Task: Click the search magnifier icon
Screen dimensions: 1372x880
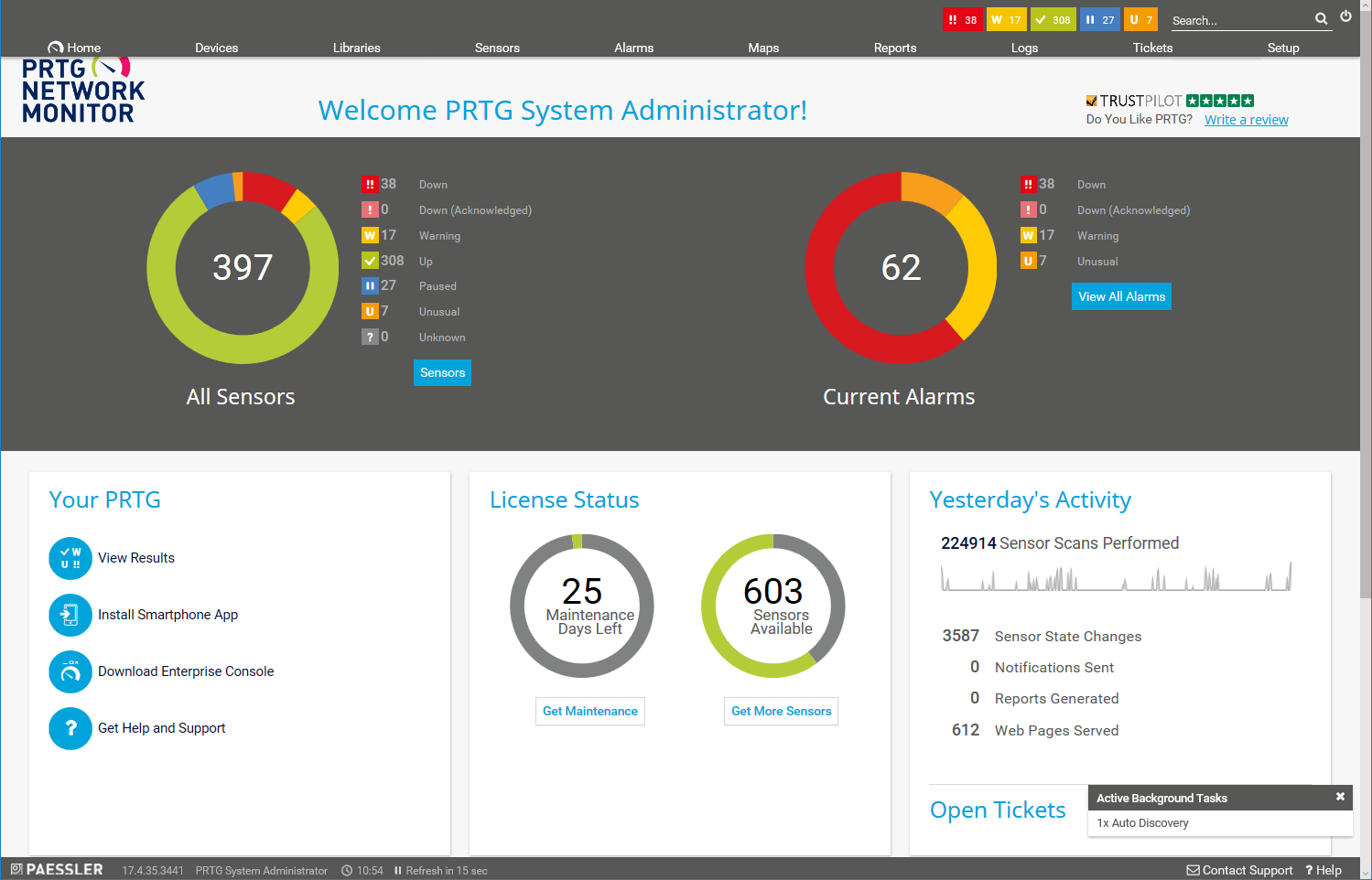Action: (1322, 18)
